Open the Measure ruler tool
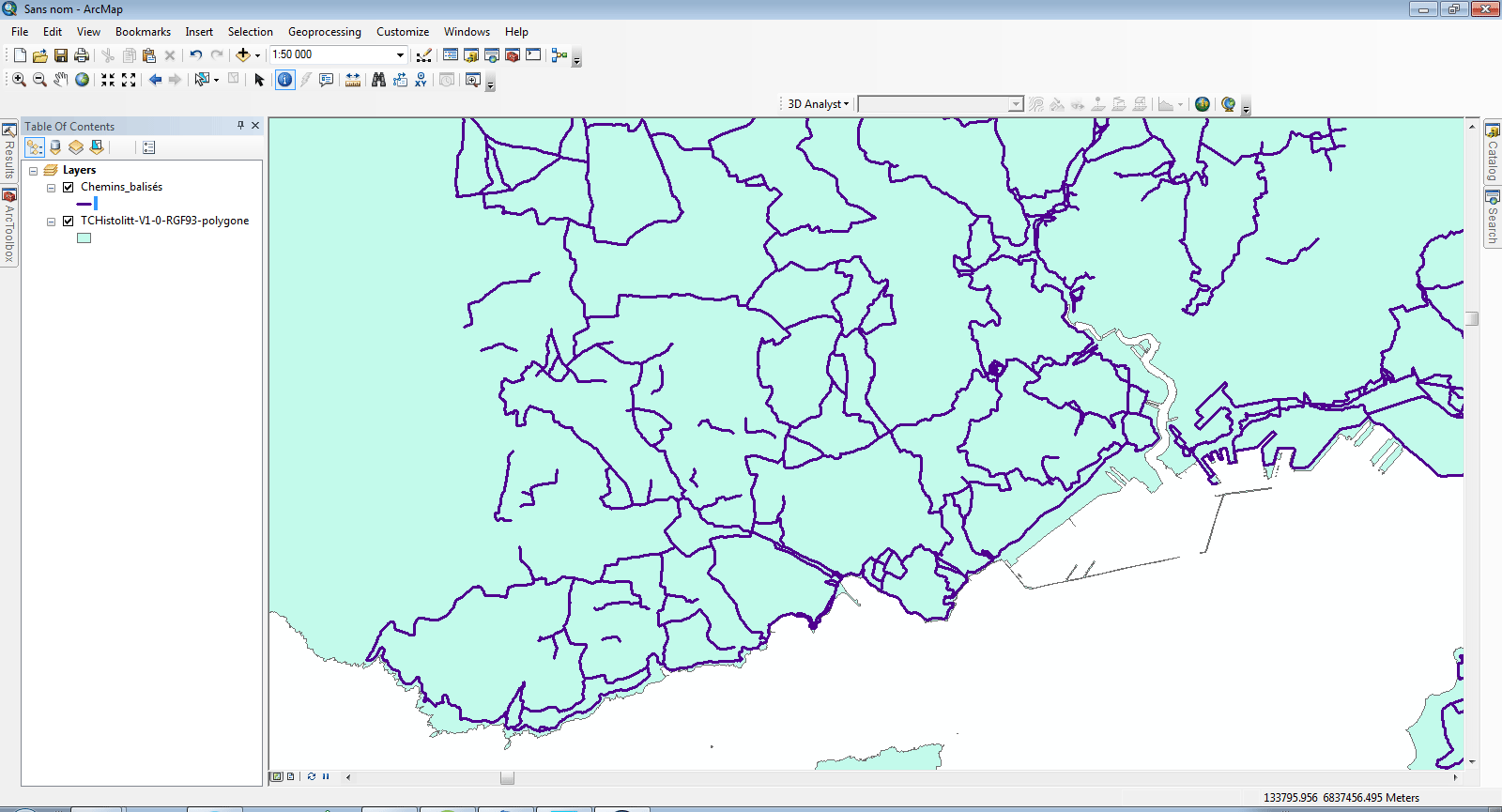This screenshot has width=1502, height=812. pyautogui.click(x=353, y=80)
